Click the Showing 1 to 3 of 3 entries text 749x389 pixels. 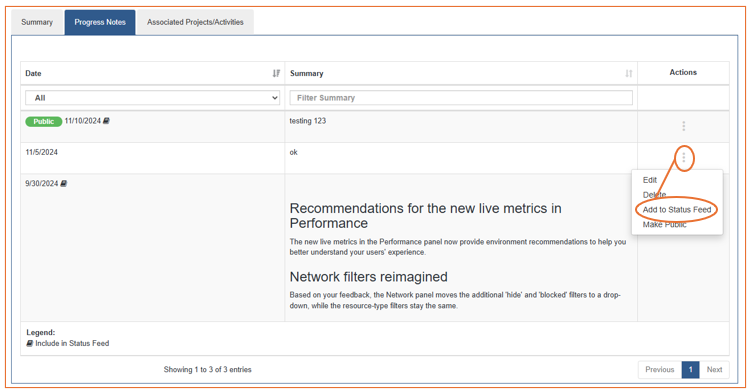tap(207, 369)
